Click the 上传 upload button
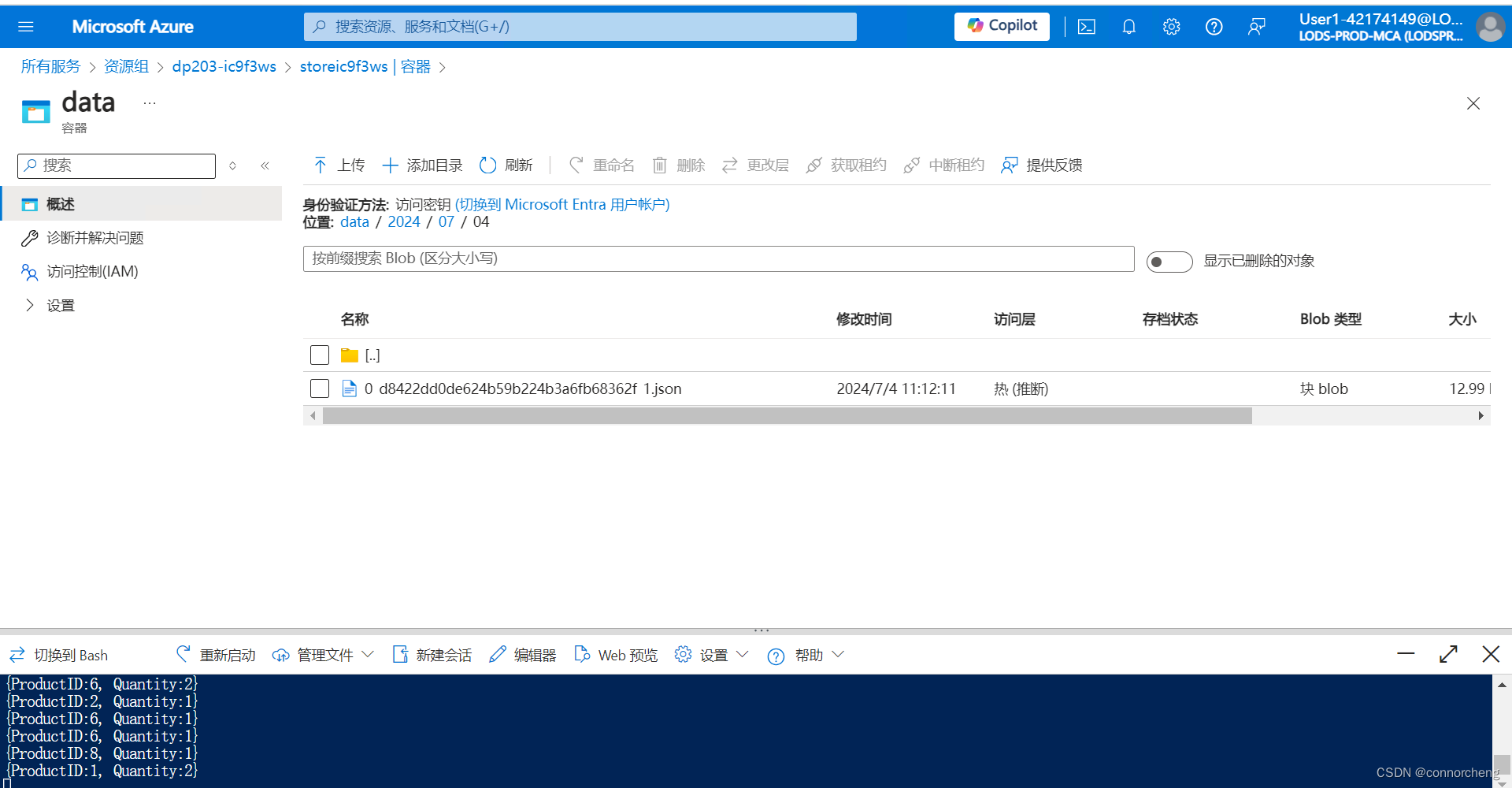1512x788 pixels. coord(339,165)
